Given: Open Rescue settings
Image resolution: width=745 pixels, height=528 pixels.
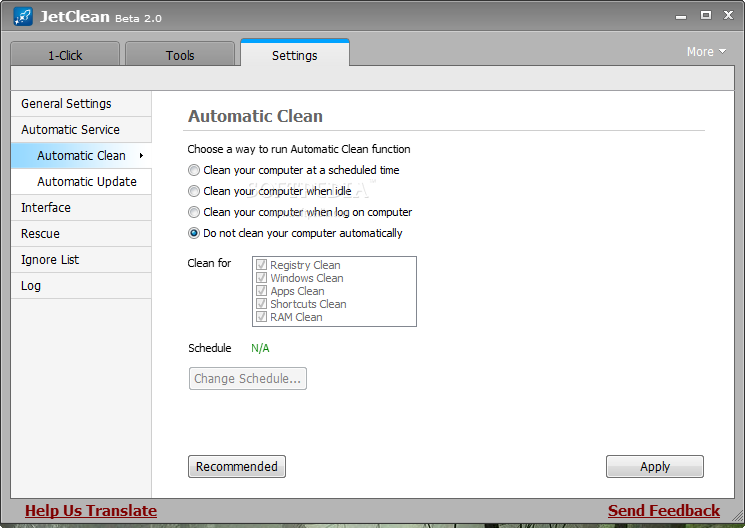Looking at the screenshot, I should click(81, 233).
